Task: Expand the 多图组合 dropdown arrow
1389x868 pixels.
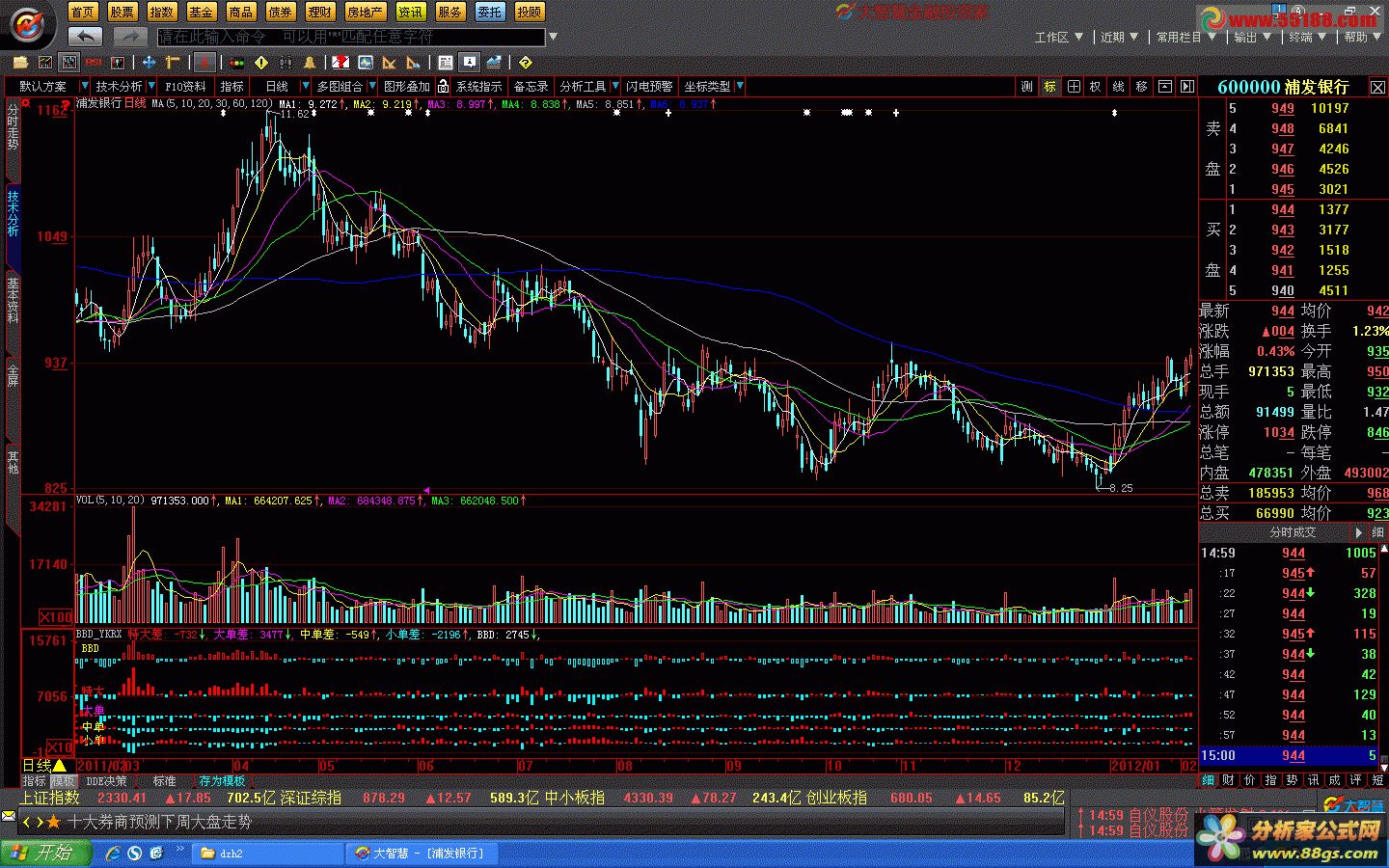Action: tap(371, 87)
